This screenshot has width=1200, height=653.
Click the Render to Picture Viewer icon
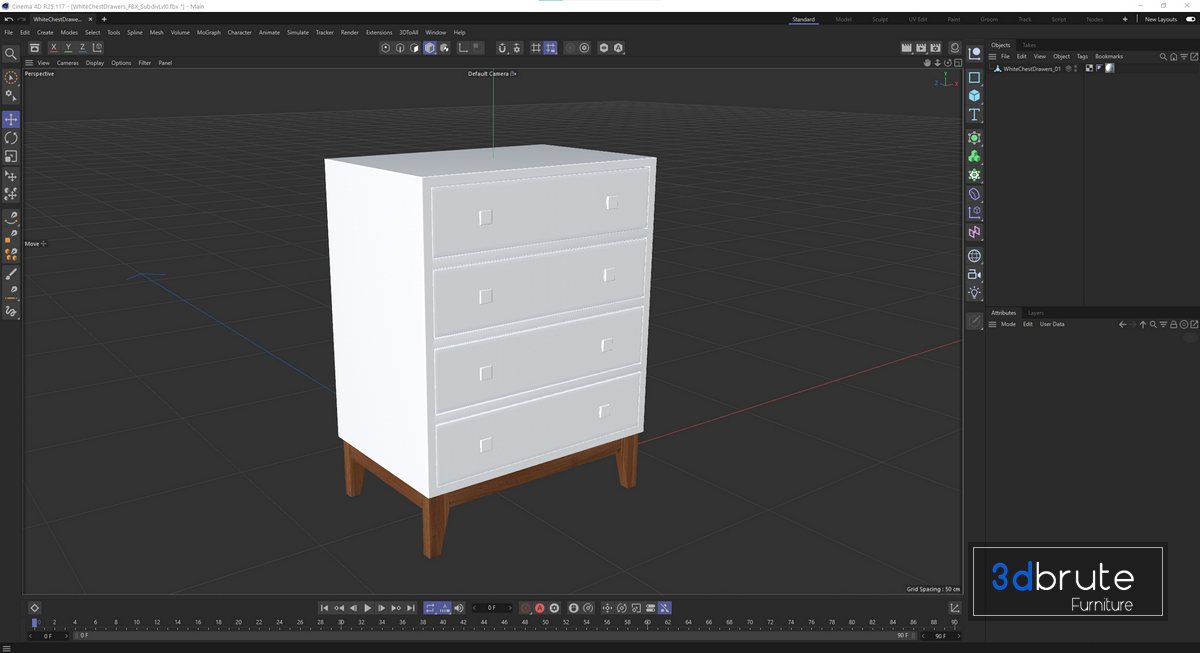click(920, 48)
